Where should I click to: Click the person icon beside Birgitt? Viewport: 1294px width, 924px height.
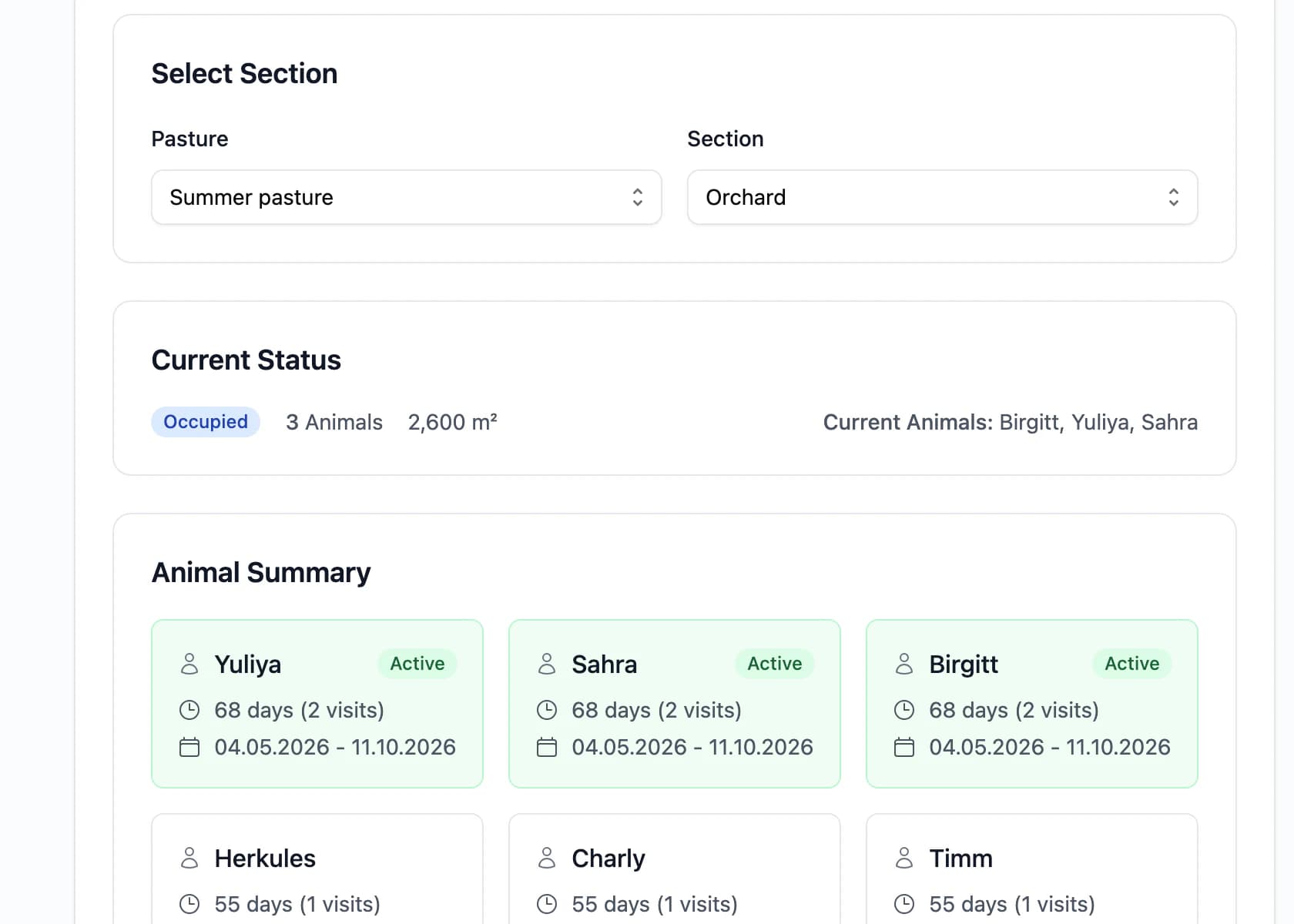904,664
